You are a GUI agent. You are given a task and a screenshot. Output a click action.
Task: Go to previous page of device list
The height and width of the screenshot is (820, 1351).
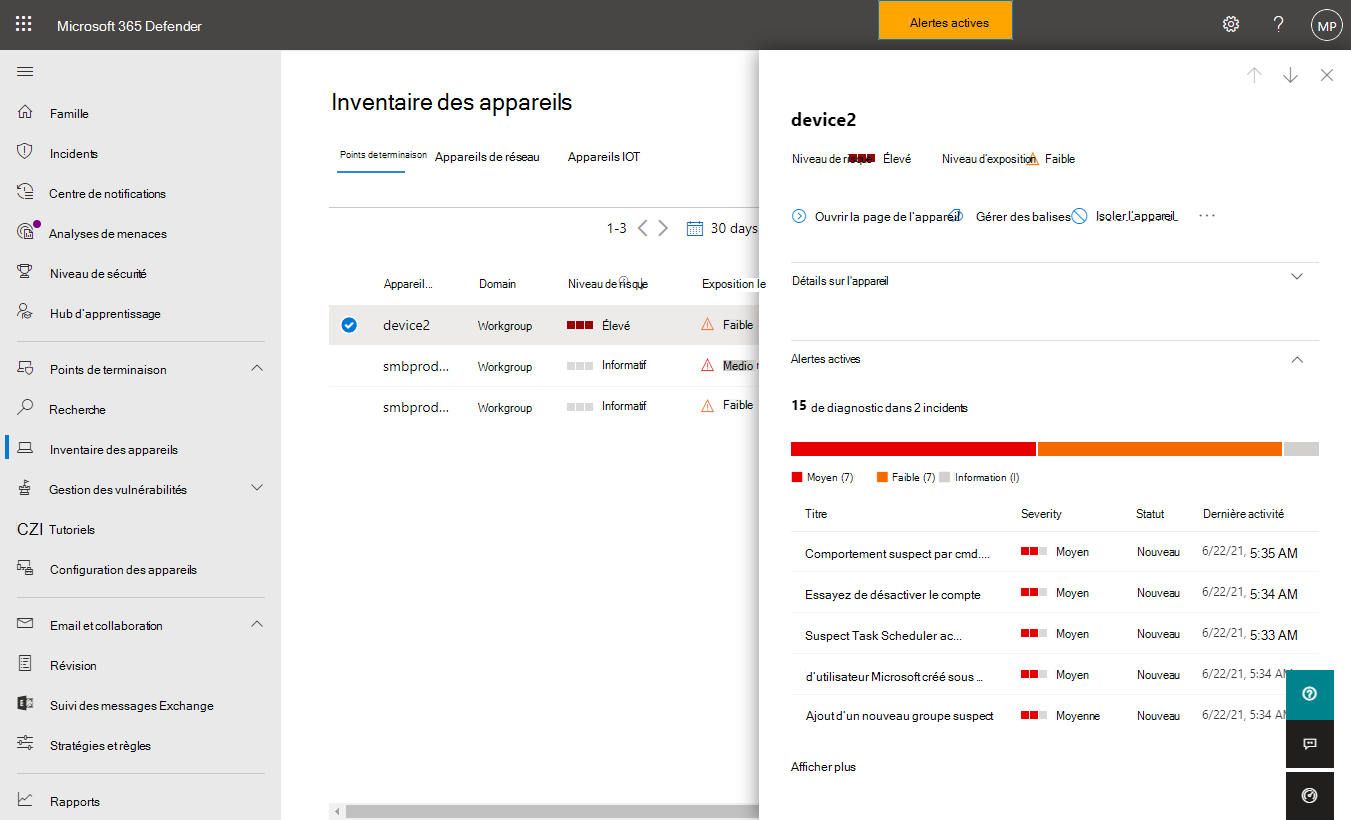(643, 228)
